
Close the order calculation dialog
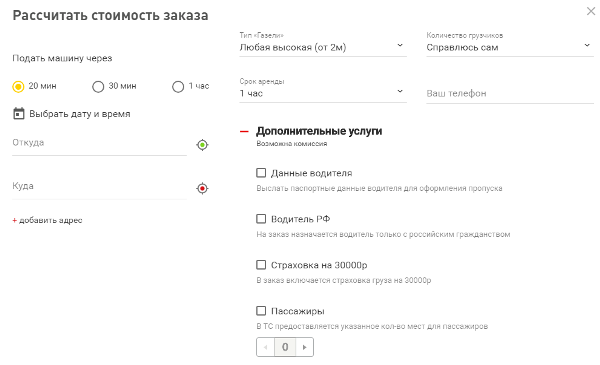tap(591, 11)
